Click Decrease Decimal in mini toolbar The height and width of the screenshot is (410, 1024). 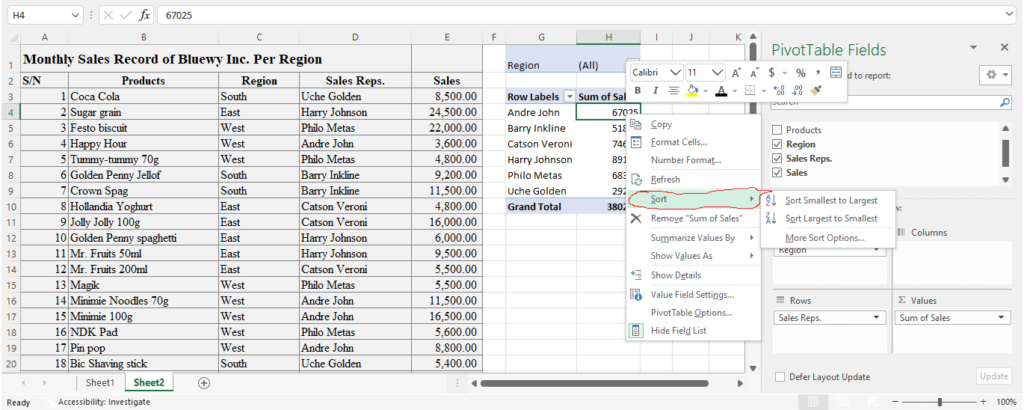tap(797, 90)
